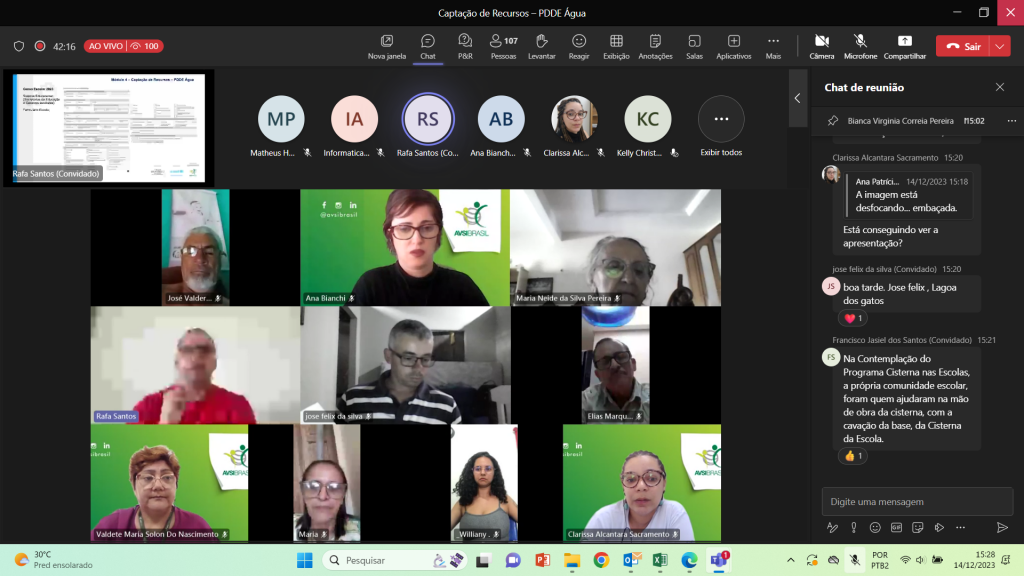
Task: Select the KC Kelly Christ avatar
Action: (647, 119)
